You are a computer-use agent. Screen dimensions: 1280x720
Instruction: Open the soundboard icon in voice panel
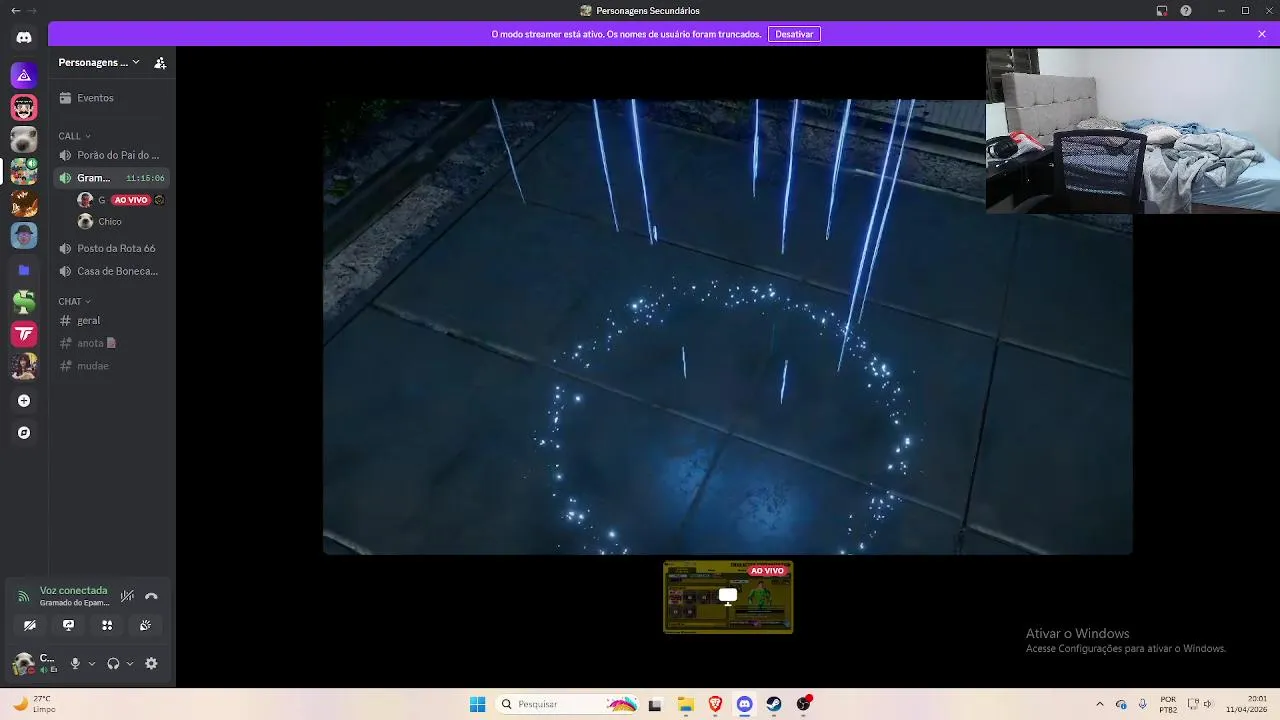coord(145,625)
